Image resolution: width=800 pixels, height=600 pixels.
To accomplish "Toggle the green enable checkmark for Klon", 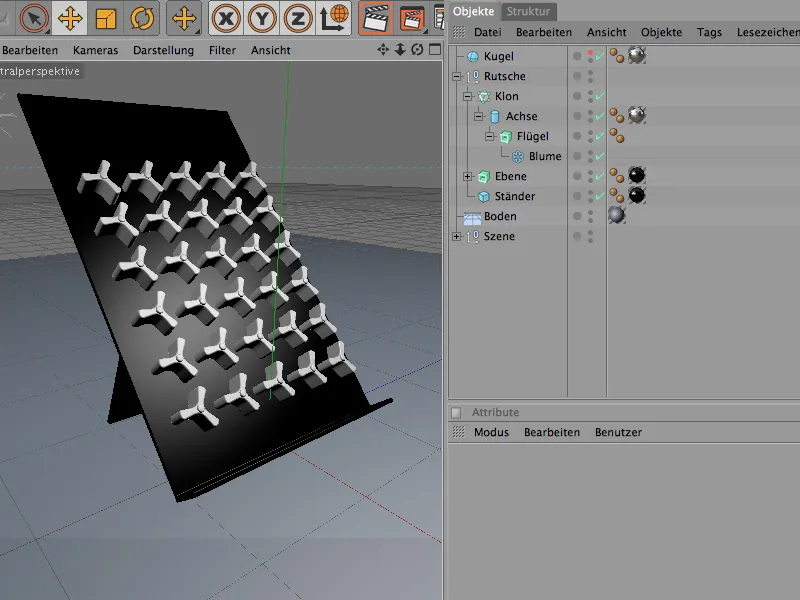I will (598, 97).
